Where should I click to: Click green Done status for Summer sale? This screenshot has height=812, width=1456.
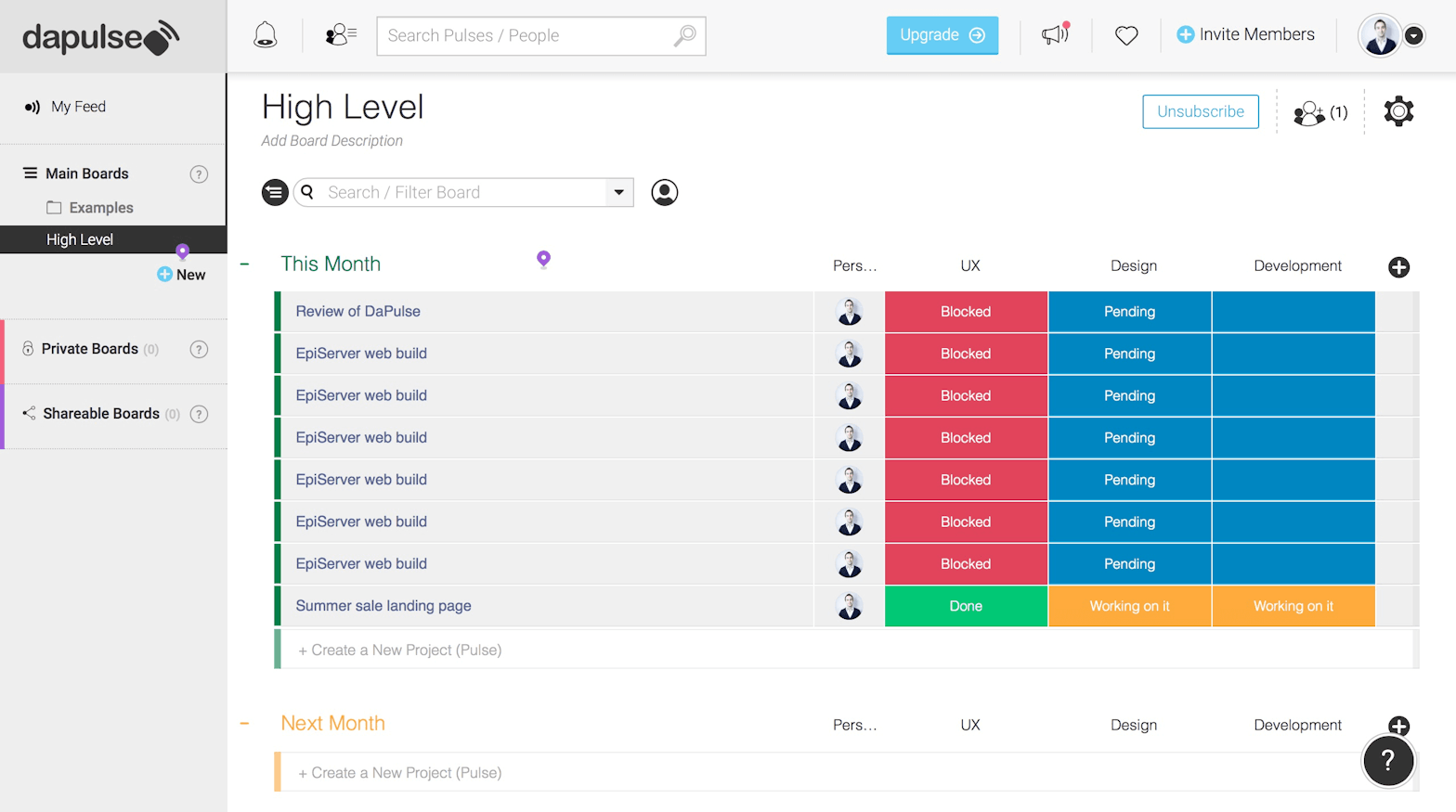click(966, 606)
